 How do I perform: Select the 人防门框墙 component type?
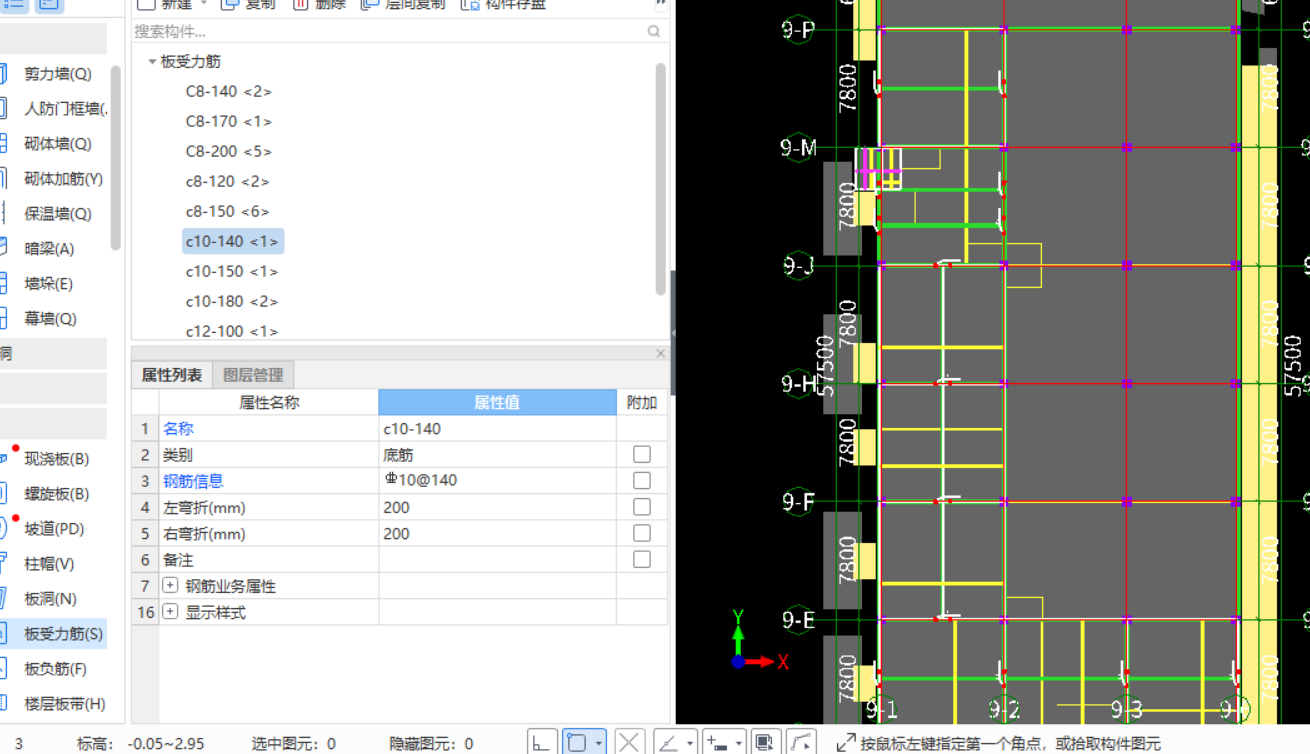(x=65, y=109)
